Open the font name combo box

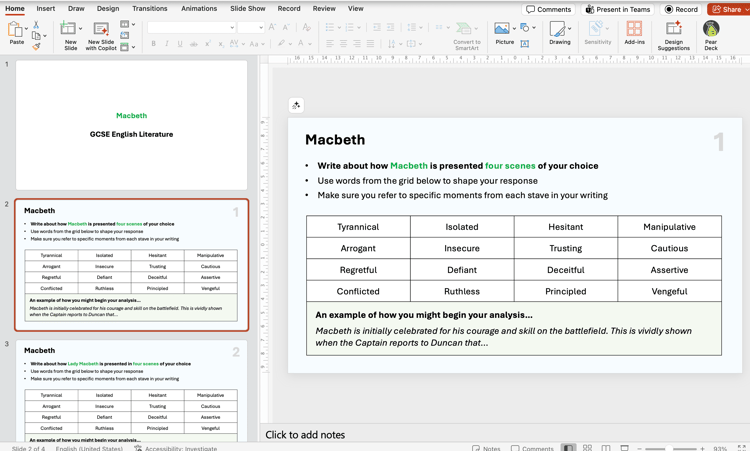click(x=190, y=28)
